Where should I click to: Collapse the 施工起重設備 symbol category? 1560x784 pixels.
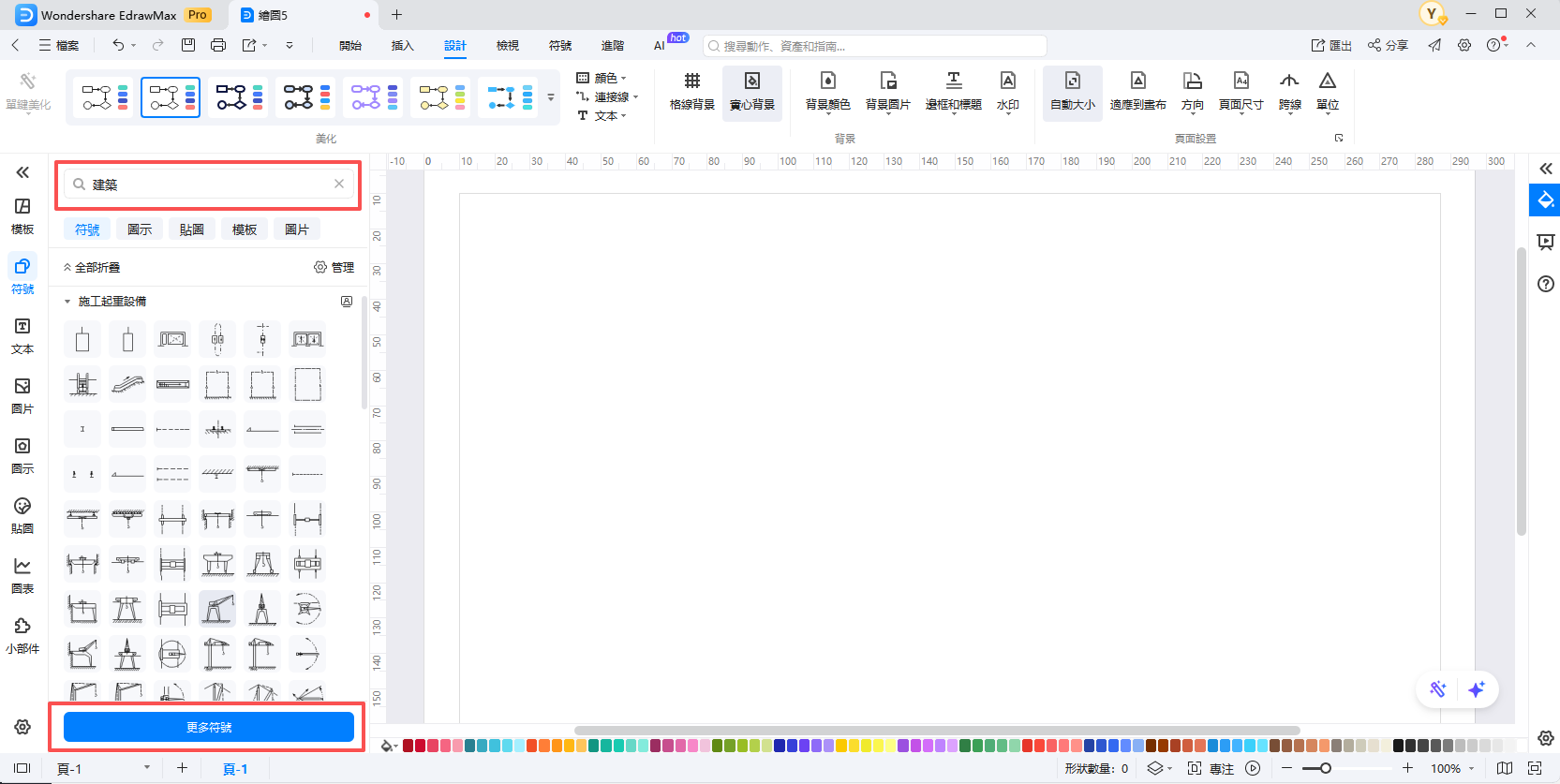(x=67, y=302)
